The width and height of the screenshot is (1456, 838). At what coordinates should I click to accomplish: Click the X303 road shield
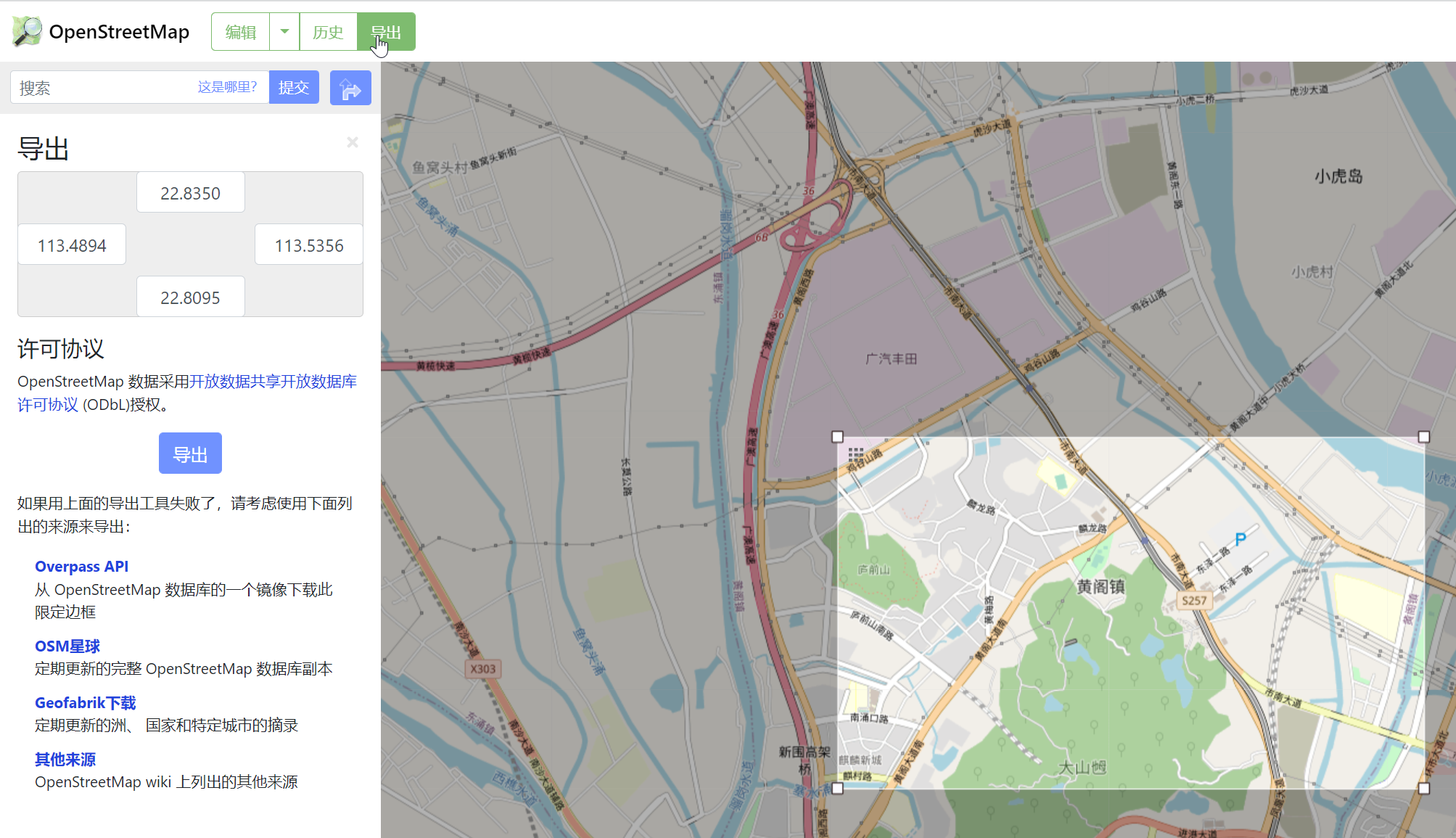click(x=483, y=669)
